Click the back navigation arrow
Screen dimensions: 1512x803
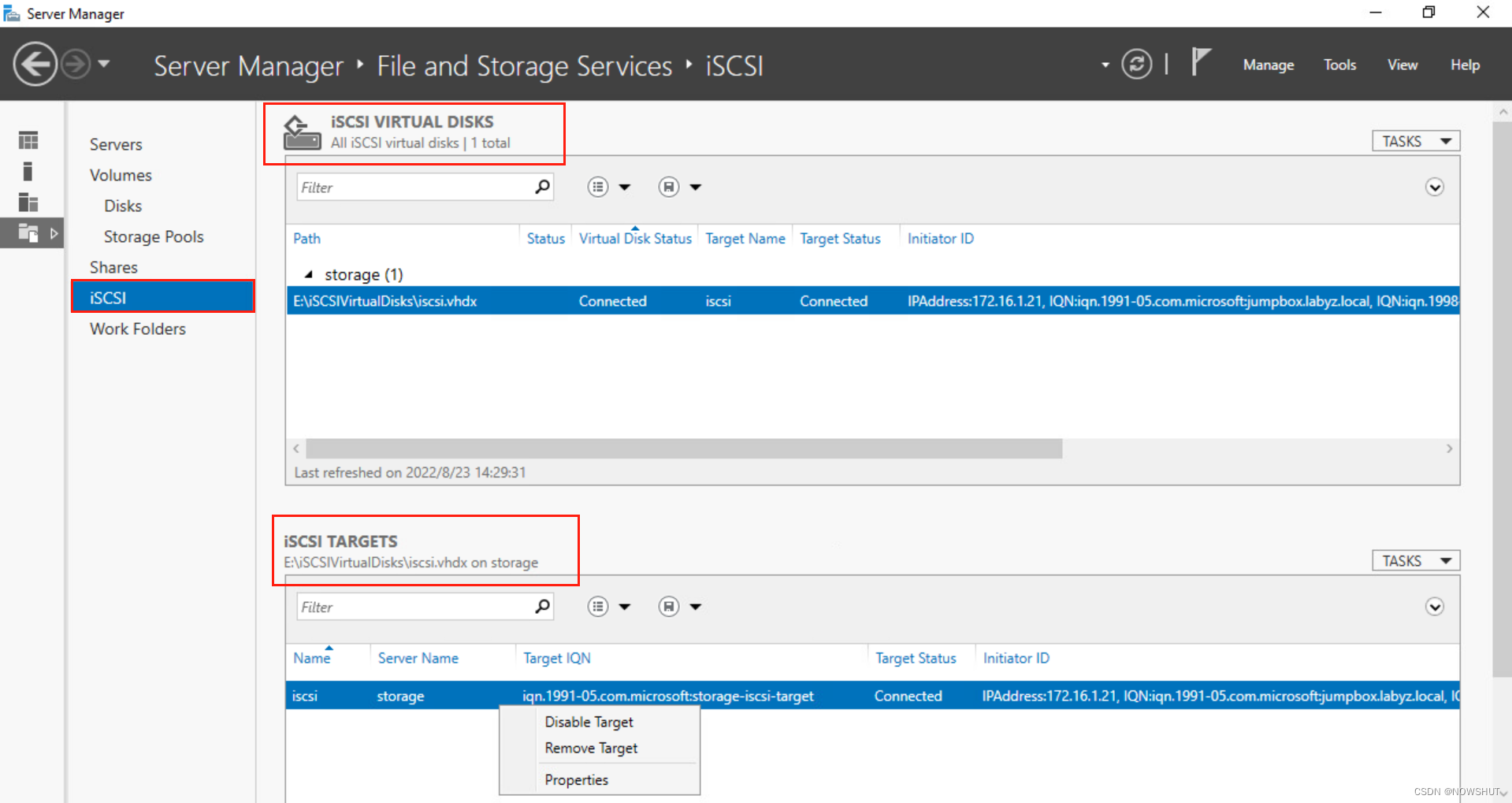[x=35, y=64]
